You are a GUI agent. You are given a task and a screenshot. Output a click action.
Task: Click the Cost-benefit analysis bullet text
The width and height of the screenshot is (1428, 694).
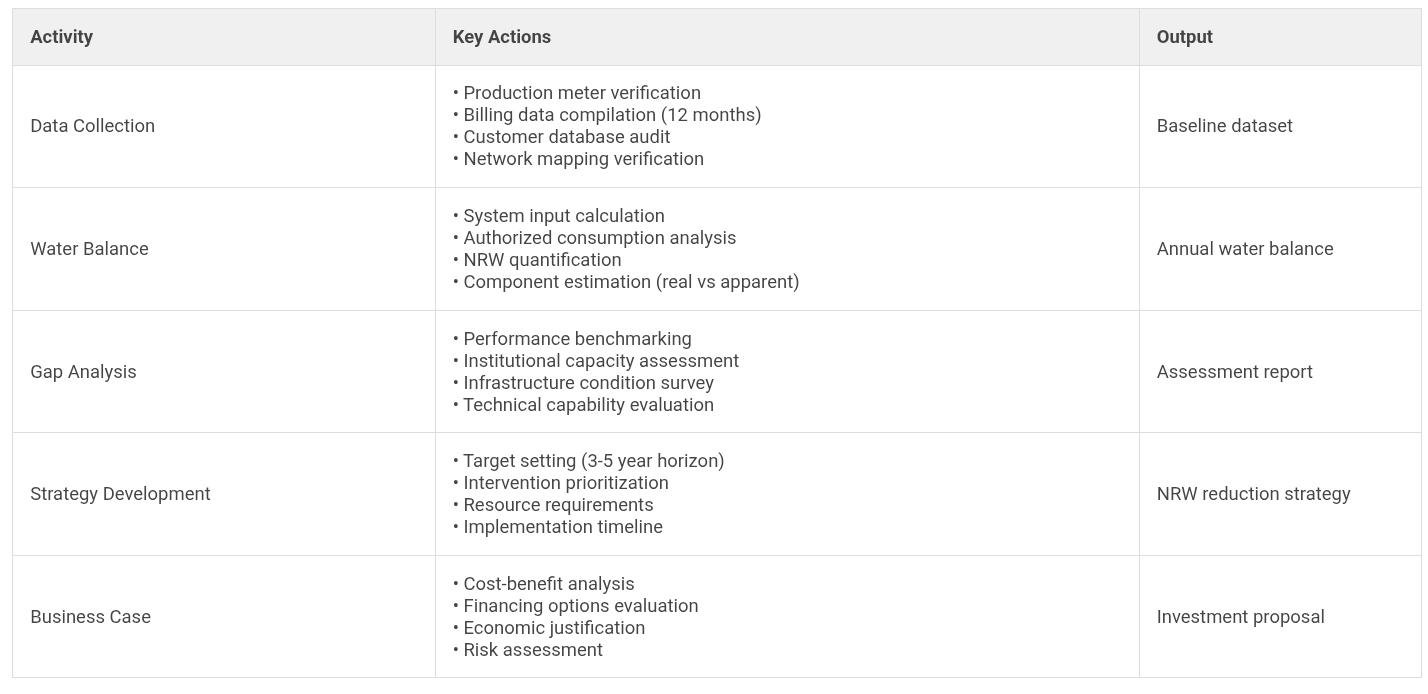tap(548, 584)
